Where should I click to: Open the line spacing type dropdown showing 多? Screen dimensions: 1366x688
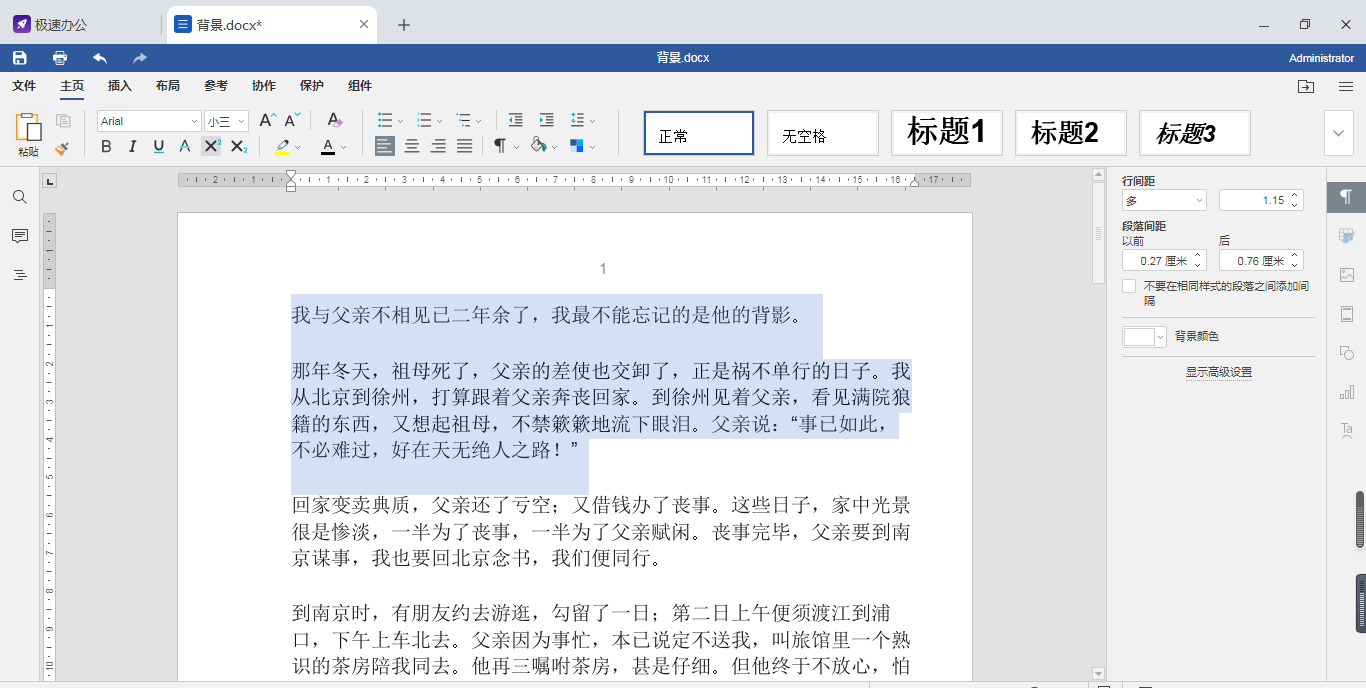coord(1164,201)
